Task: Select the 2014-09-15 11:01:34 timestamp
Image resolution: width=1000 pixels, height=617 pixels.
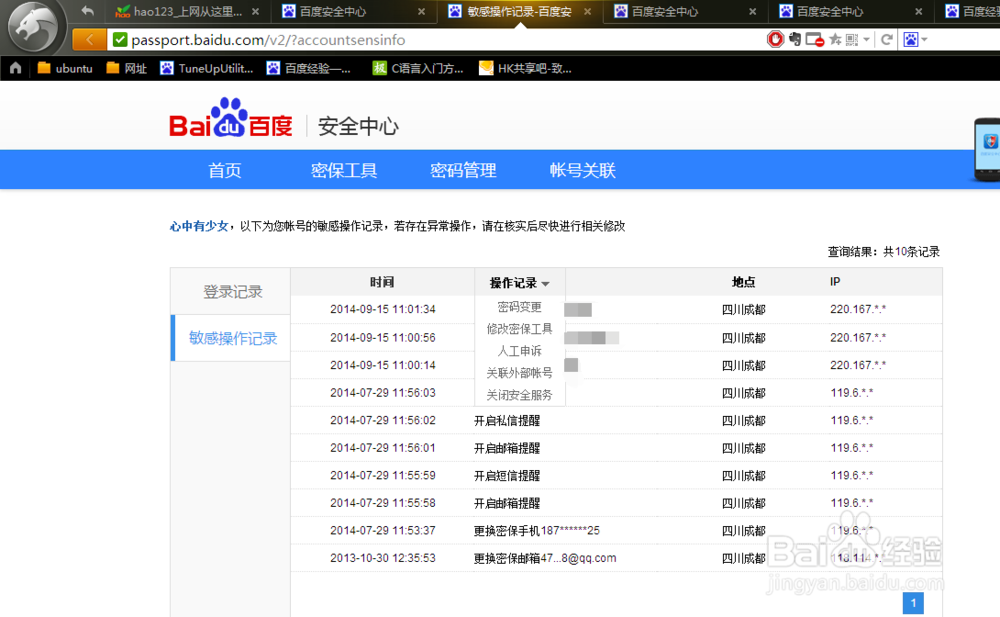Action: (383, 309)
